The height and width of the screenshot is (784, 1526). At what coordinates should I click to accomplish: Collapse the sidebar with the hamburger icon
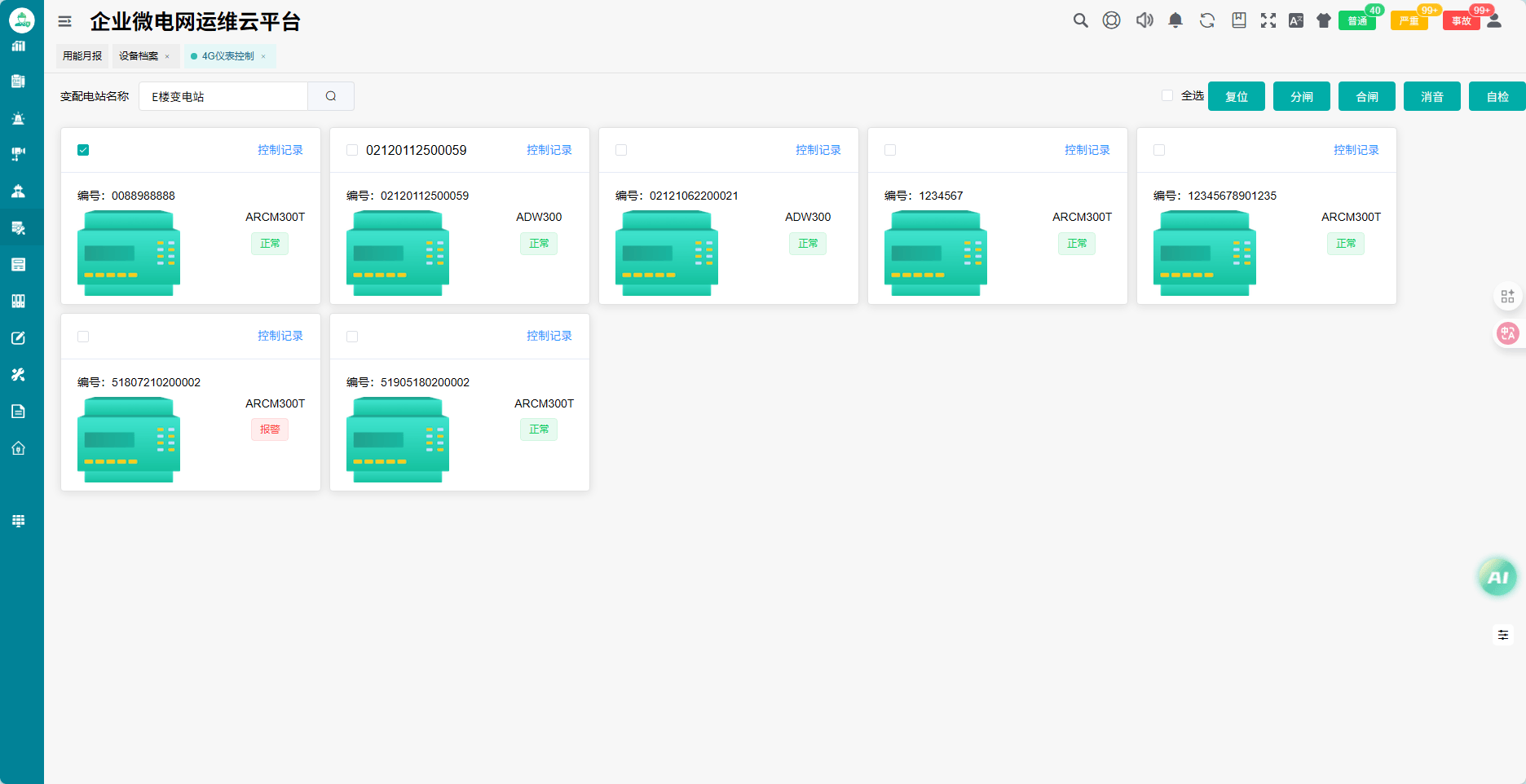65,21
